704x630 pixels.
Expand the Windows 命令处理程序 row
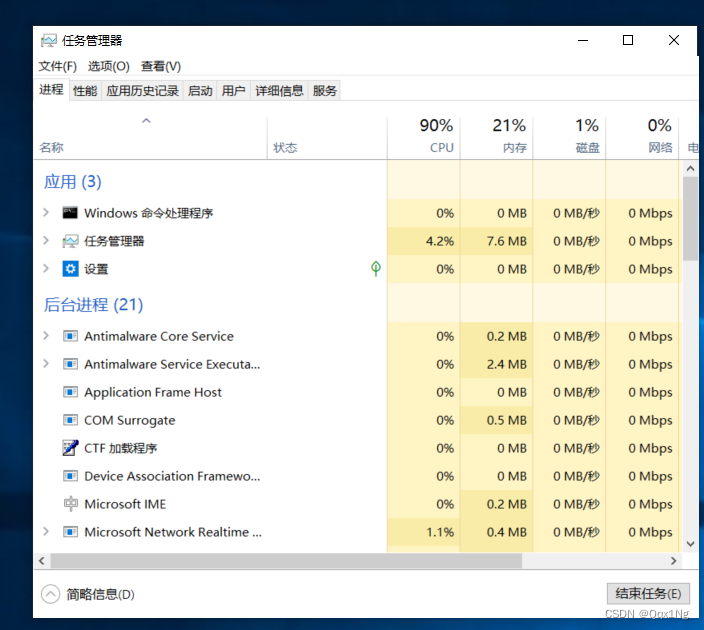click(x=46, y=212)
